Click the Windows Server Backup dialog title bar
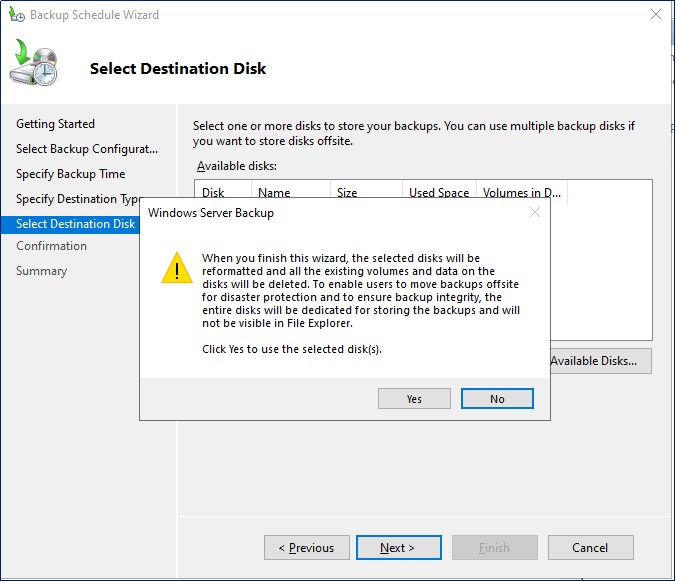 coord(330,213)
